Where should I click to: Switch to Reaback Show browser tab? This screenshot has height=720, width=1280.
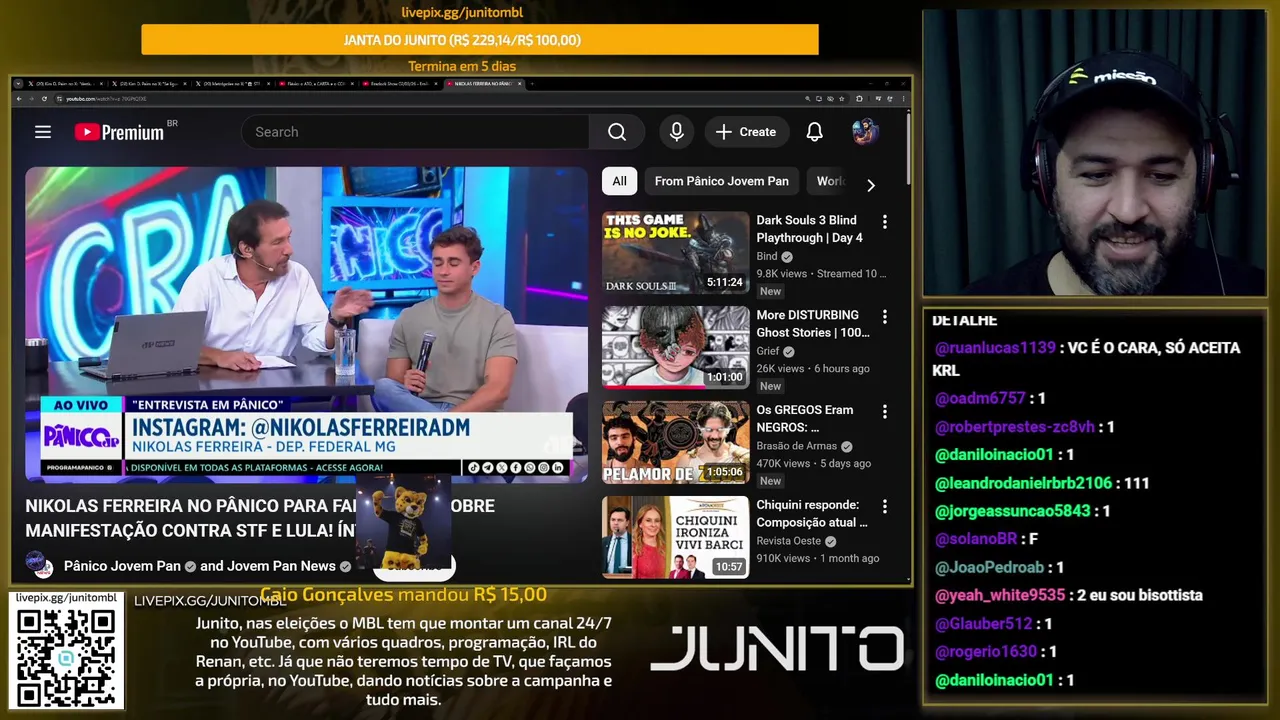(398, 84)
